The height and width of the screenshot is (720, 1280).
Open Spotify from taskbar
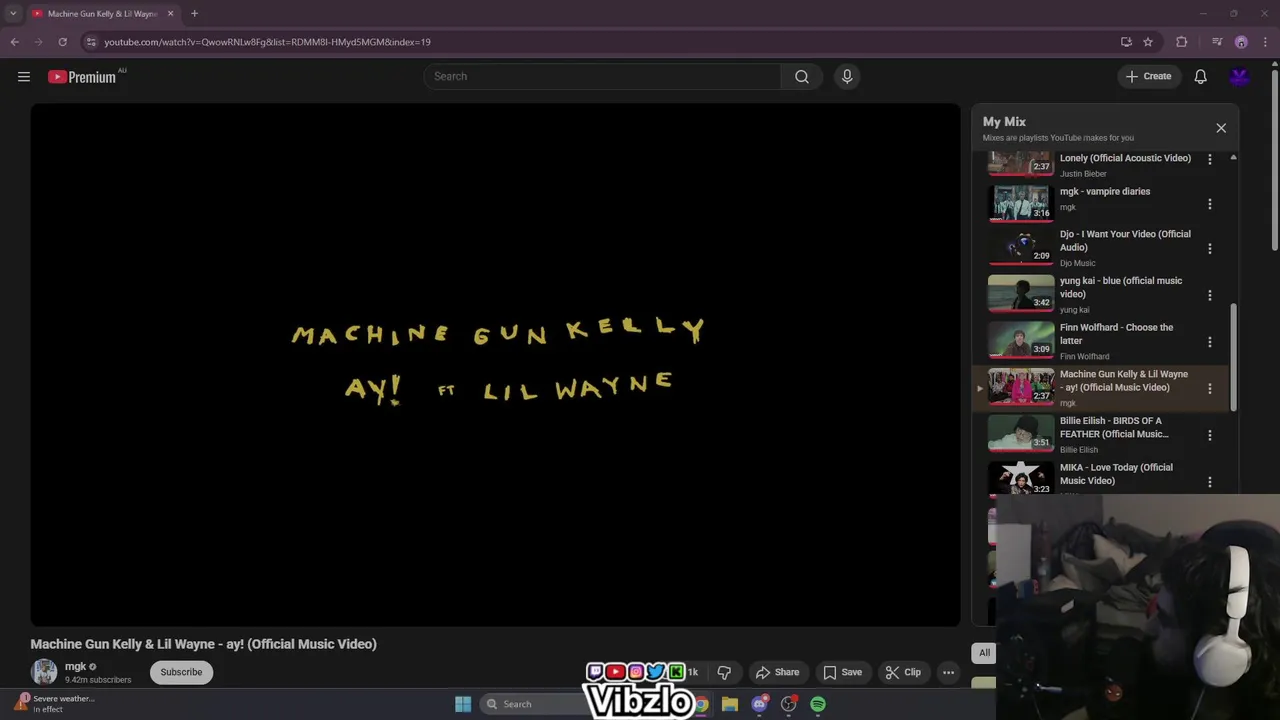(818, 704)
